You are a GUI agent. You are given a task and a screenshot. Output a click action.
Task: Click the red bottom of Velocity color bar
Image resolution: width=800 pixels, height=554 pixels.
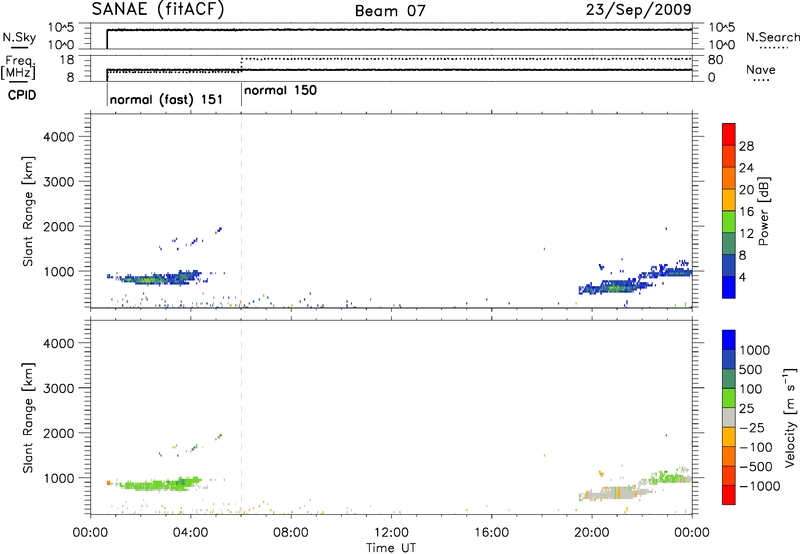click(x=729, y=495)
